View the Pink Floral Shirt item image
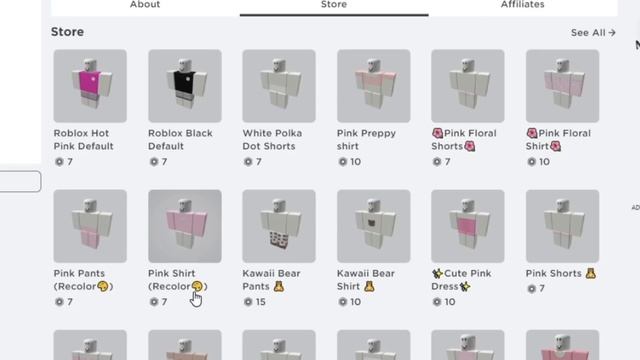This screenshot has height=360, width=640. (562, 86)
